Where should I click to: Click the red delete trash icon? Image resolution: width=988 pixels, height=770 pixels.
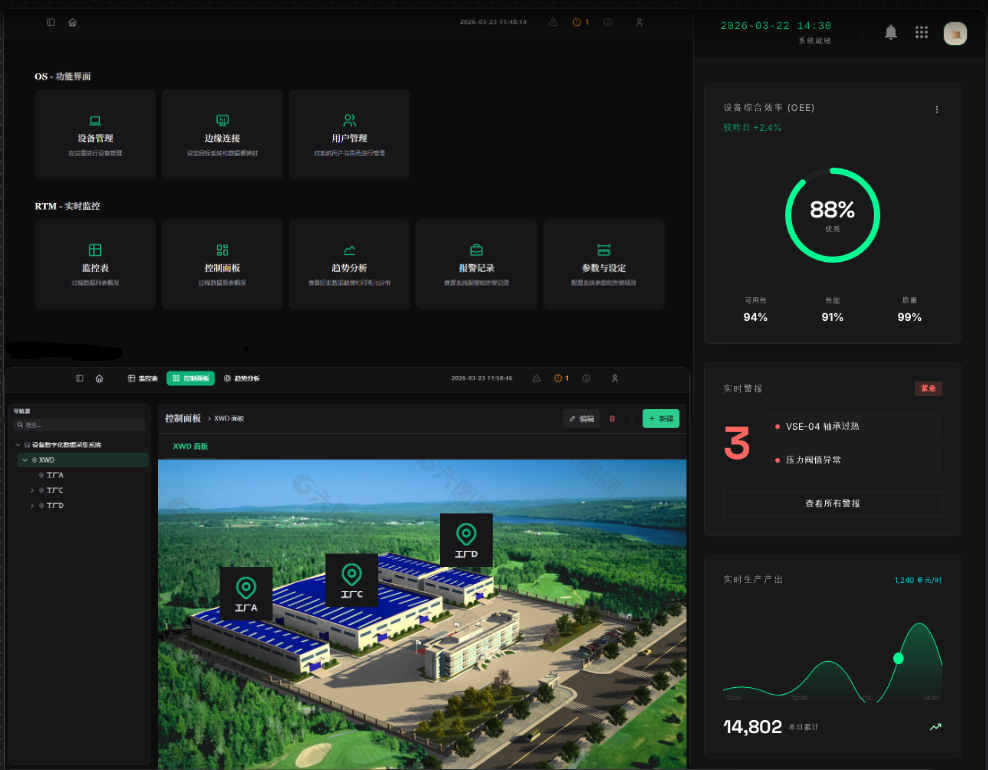tap(612, 419)
